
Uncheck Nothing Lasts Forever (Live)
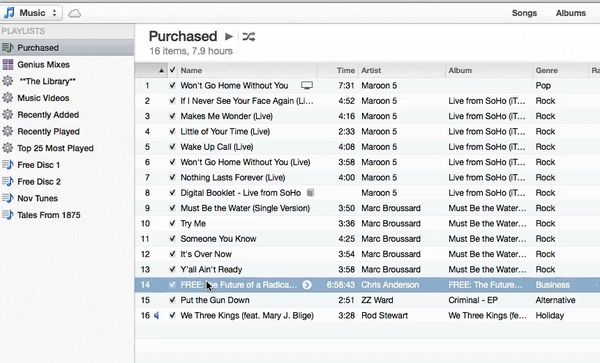173,177
